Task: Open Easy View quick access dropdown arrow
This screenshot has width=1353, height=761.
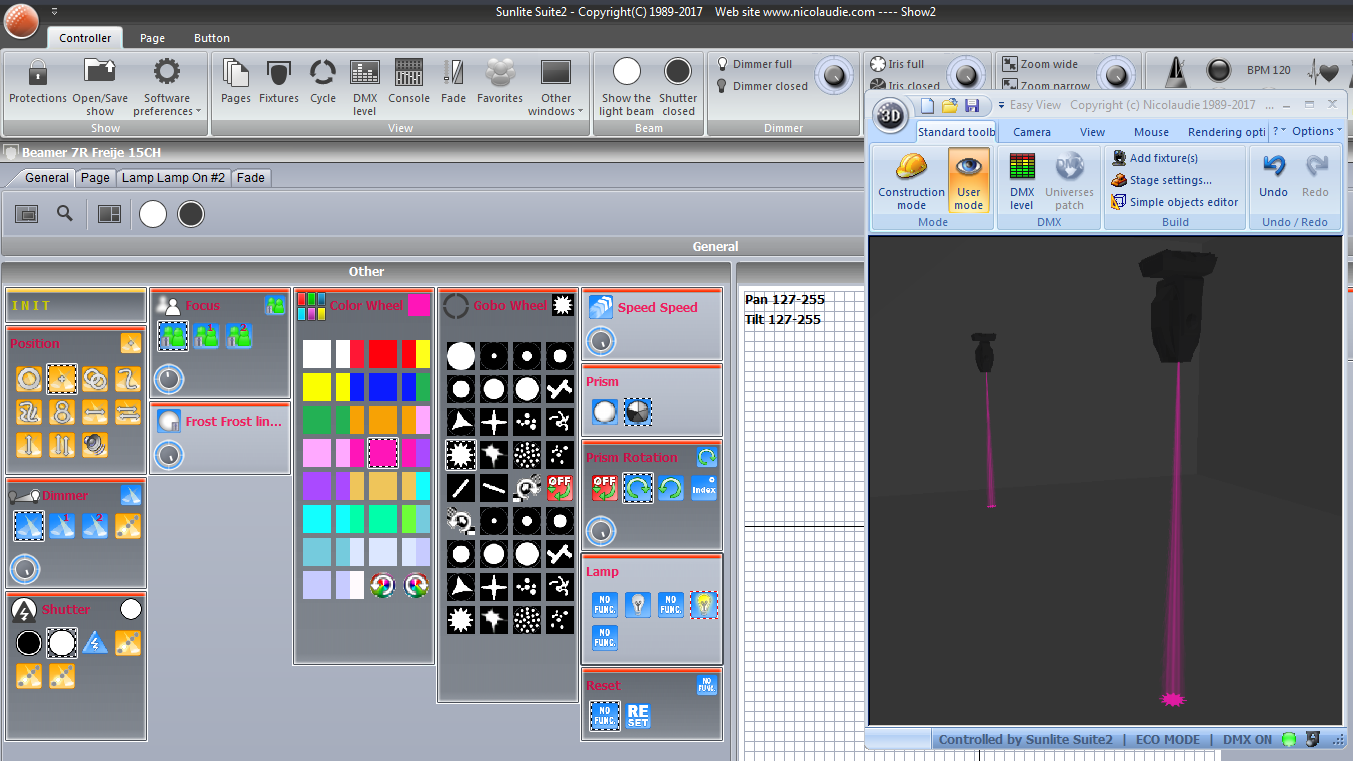Action: (999, 105)
